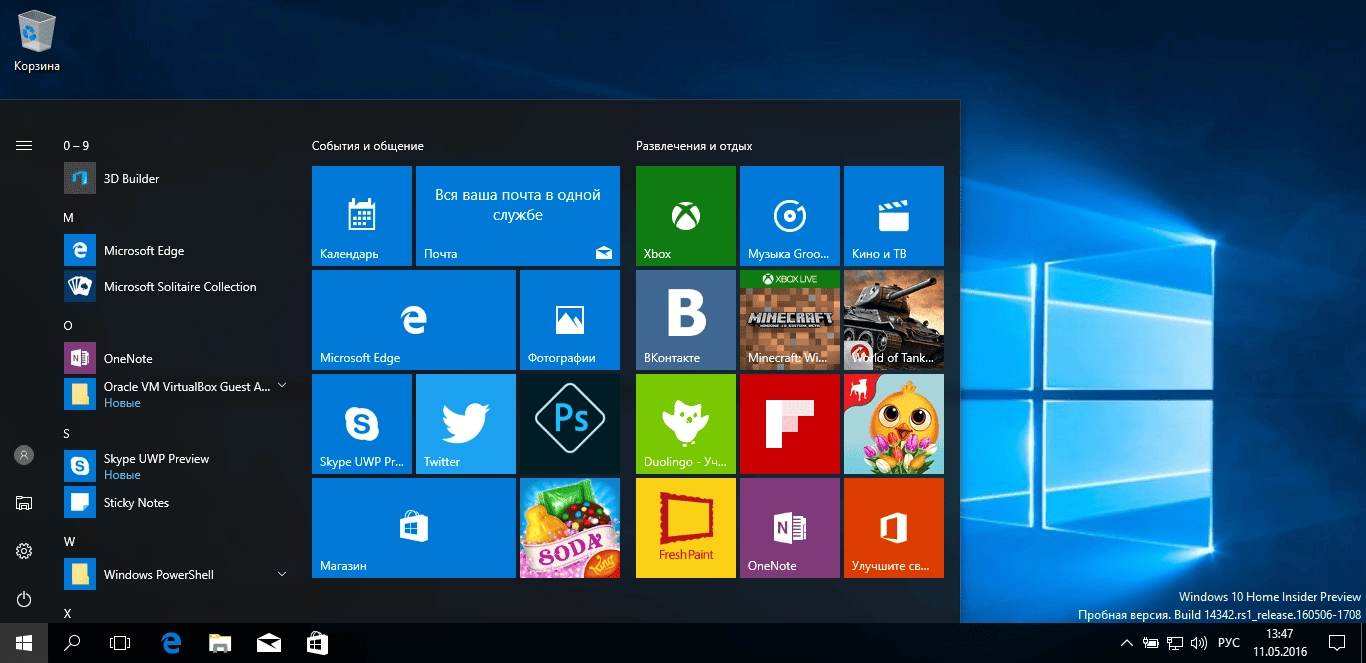Click the hamburger menu in Start
The width and height of the screenshot is (1366, 663).
[24, 146]
